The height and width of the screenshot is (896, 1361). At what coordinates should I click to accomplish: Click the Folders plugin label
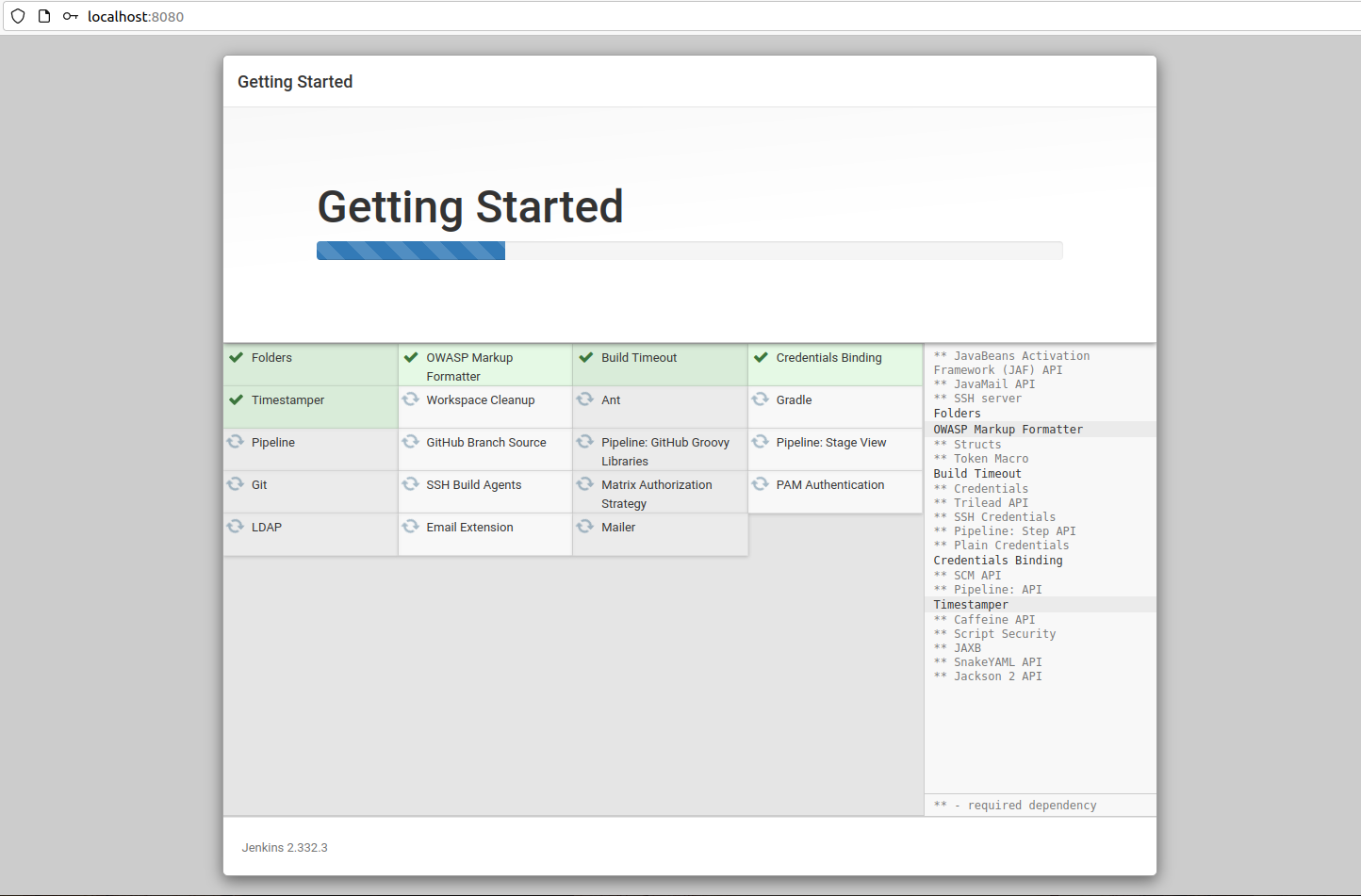tap(271, 358)
